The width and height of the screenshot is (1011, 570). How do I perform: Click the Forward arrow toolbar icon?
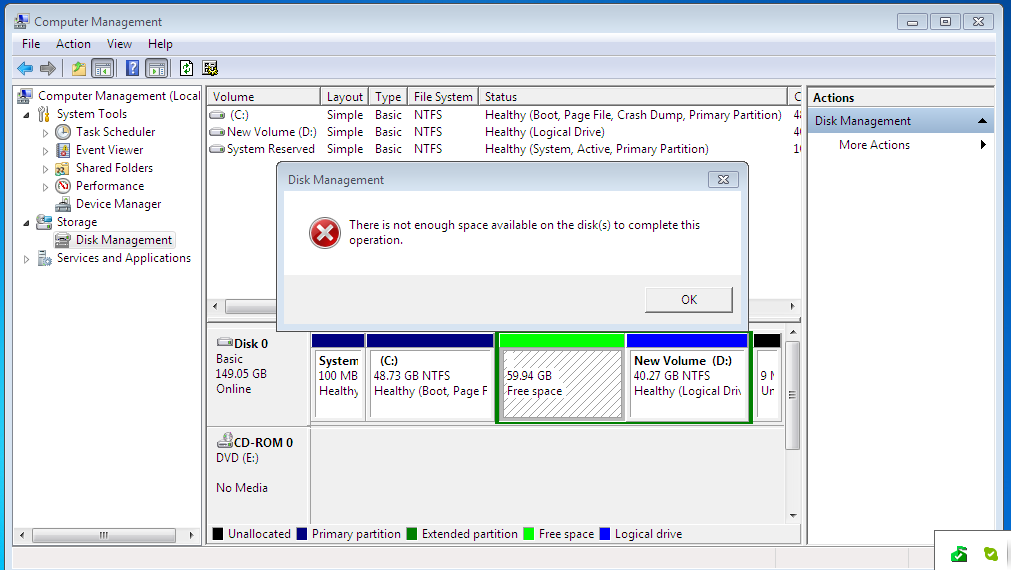(x=48, y=68)
